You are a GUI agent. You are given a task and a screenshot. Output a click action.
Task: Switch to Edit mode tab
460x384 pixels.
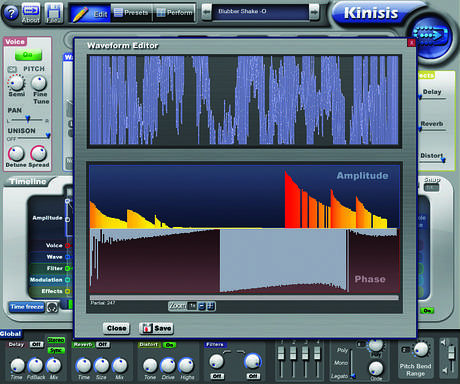click(90, 14)
